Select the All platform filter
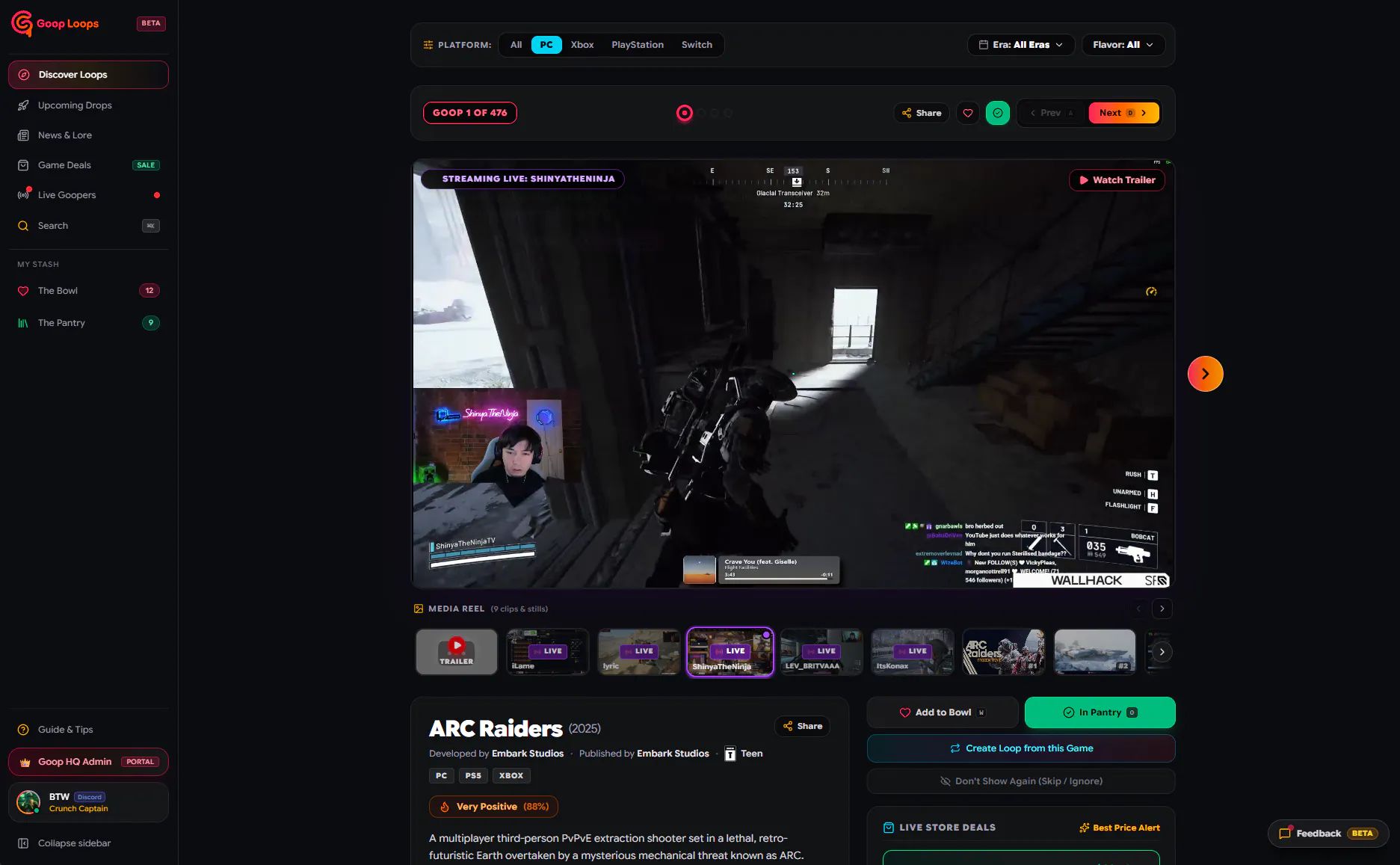This screenshot has width=1400, height=865. tap(516, 45)
